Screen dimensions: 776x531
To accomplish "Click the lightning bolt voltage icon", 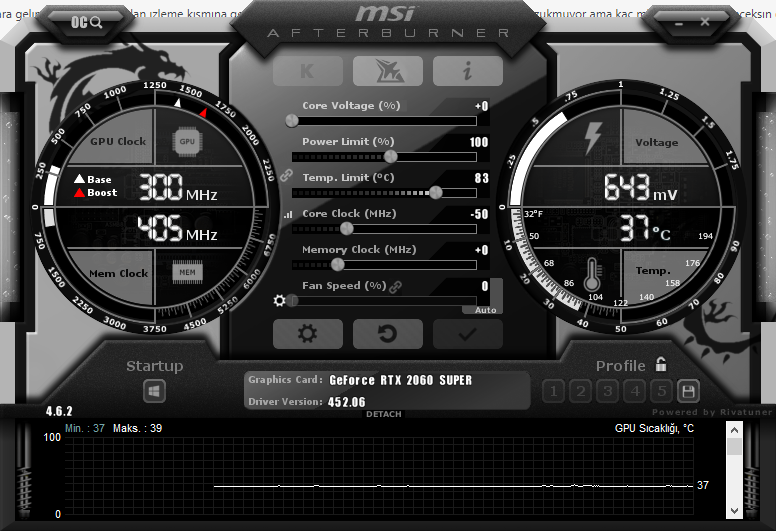I will tap(592, 138).
